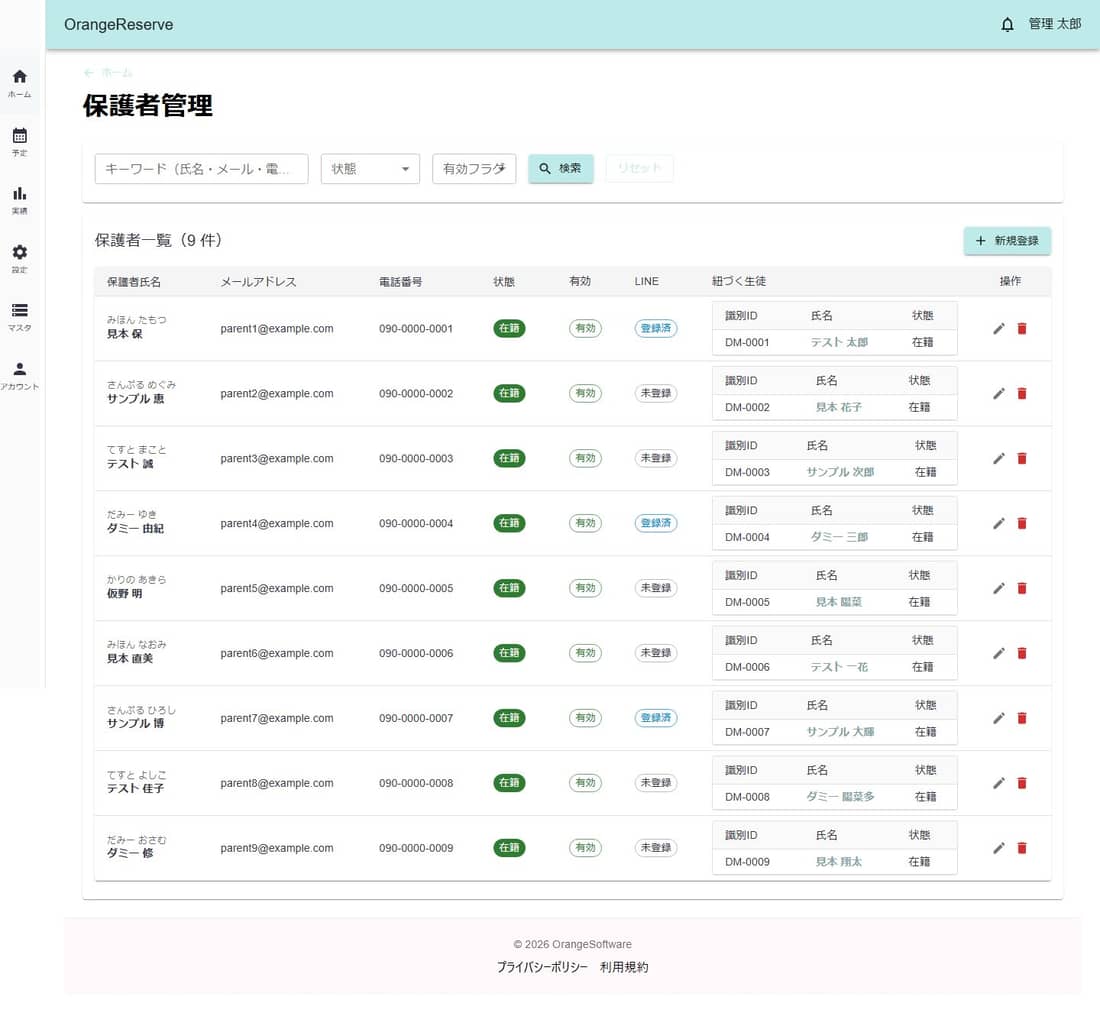Viewport: 1100px width, 1013px height.
Task: Delete parent1@example.com row with trash icon
Action: click(1022, 328)
